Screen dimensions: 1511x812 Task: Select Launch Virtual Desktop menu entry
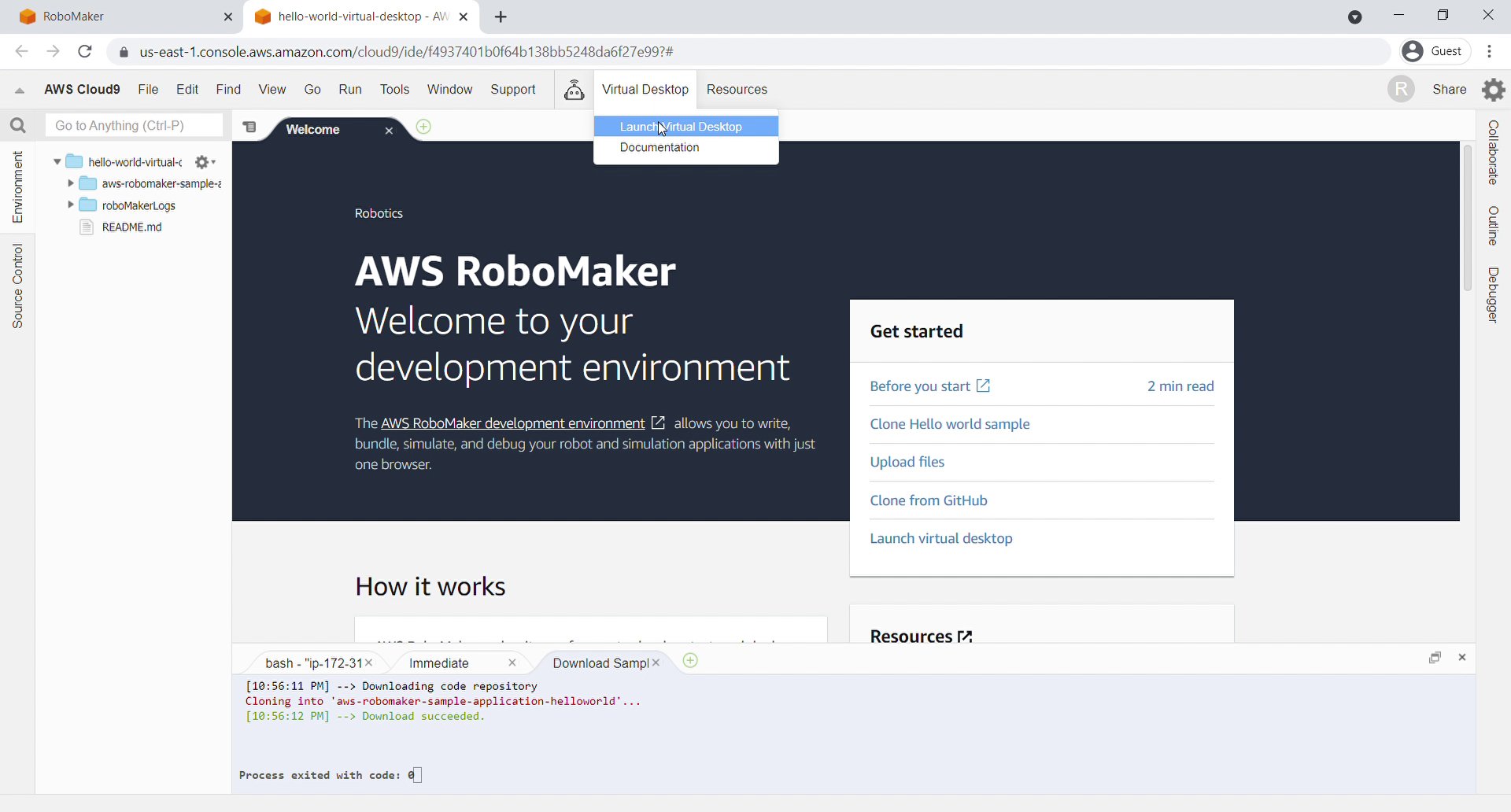click(x=686, y=127)
